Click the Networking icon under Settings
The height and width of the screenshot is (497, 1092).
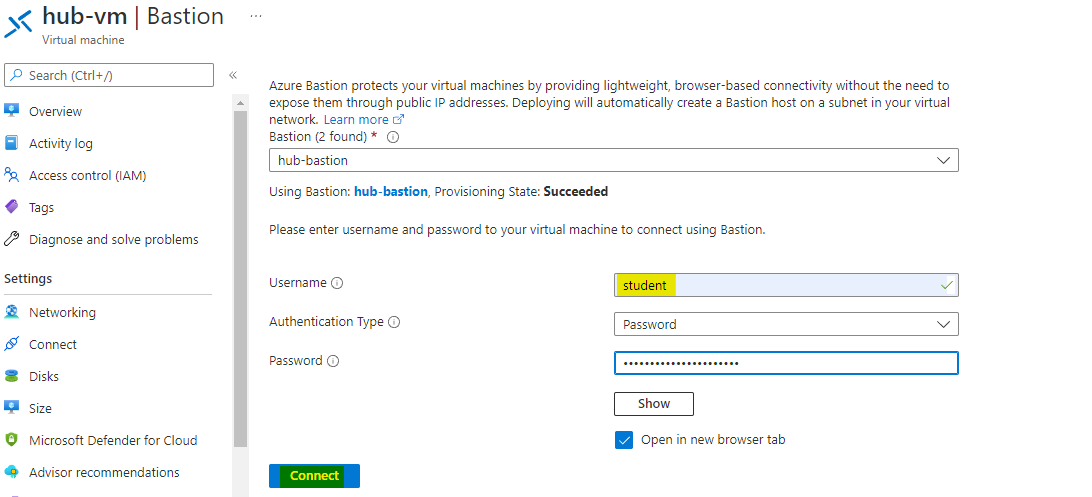click(12, 312)
